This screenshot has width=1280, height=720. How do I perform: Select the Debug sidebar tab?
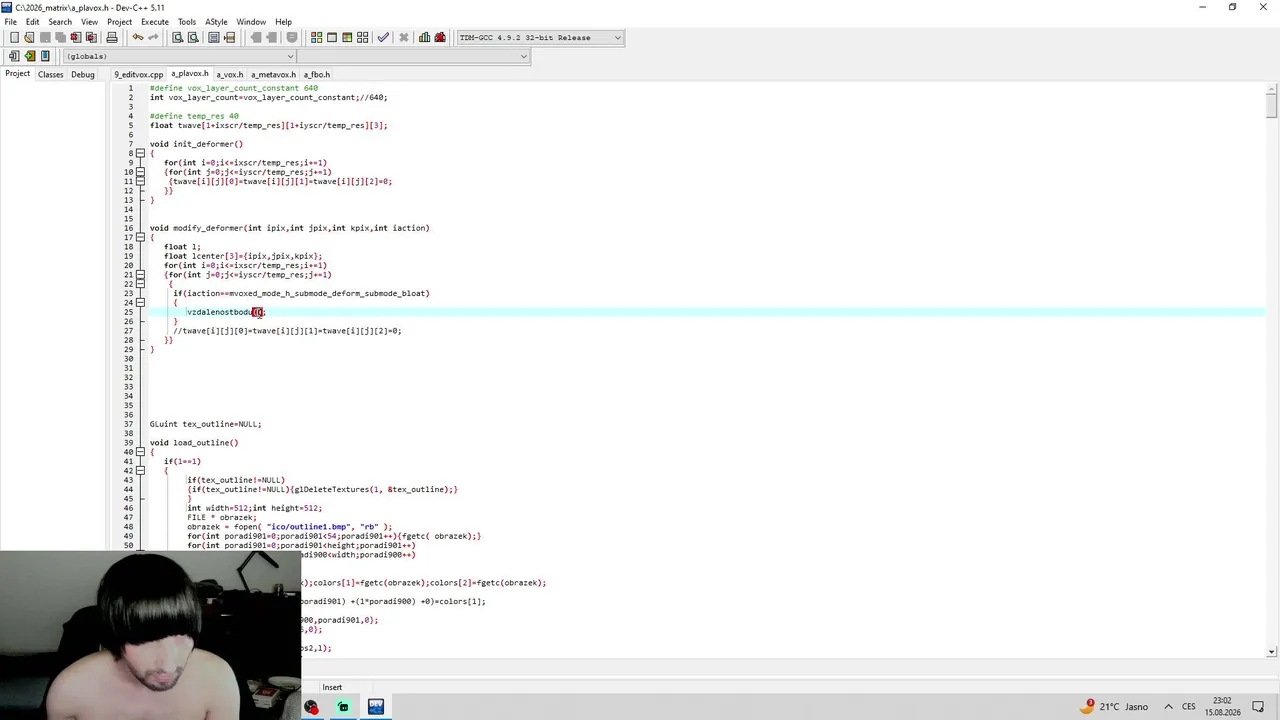83,75
